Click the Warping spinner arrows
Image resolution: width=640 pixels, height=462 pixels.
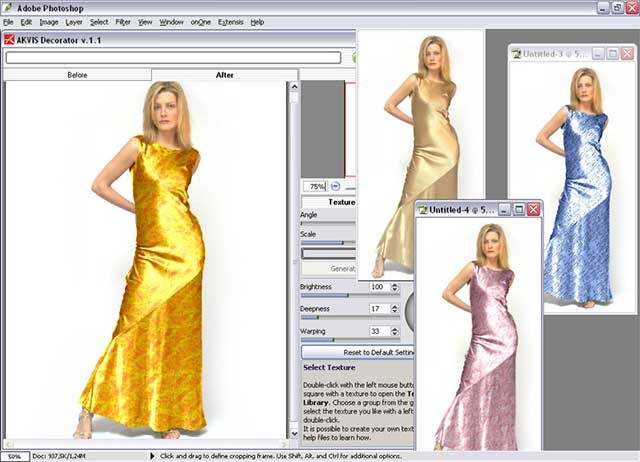[394, 331]
